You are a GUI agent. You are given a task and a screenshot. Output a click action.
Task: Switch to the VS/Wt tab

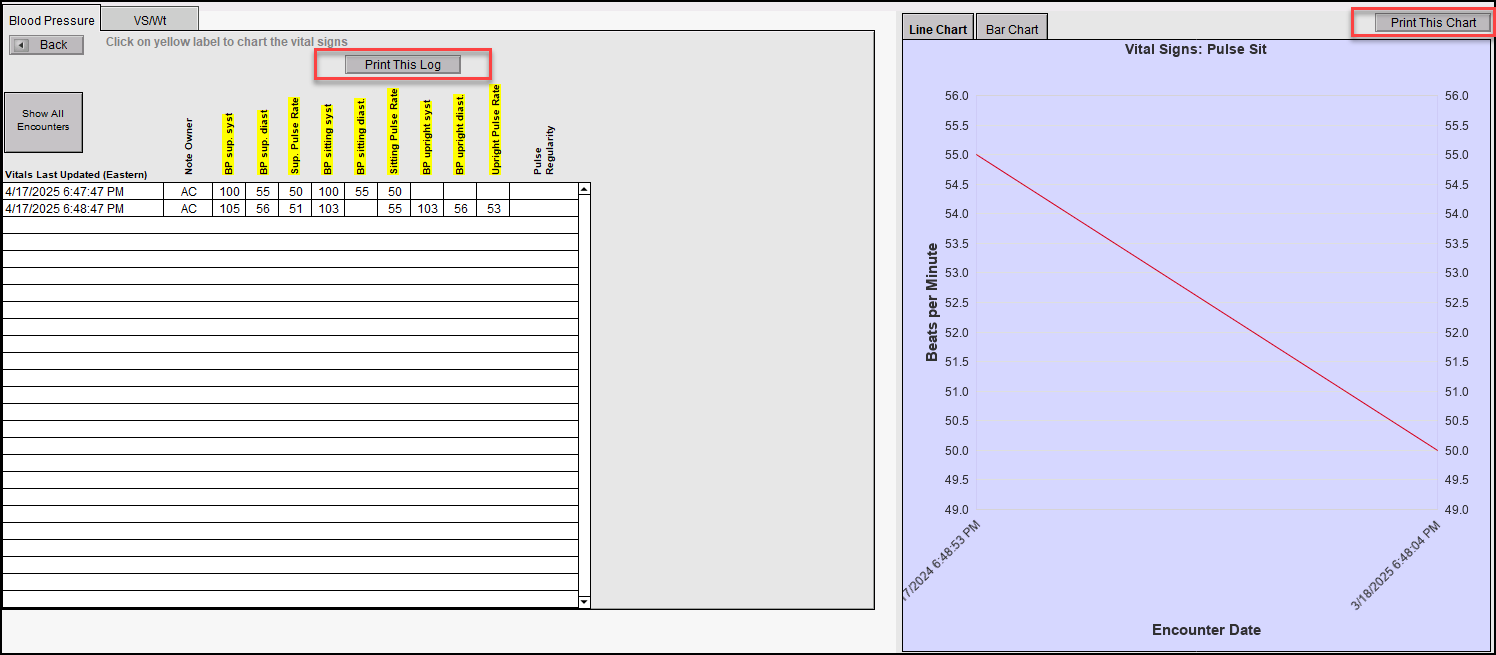pyautogui.click(x=150, y=20)
